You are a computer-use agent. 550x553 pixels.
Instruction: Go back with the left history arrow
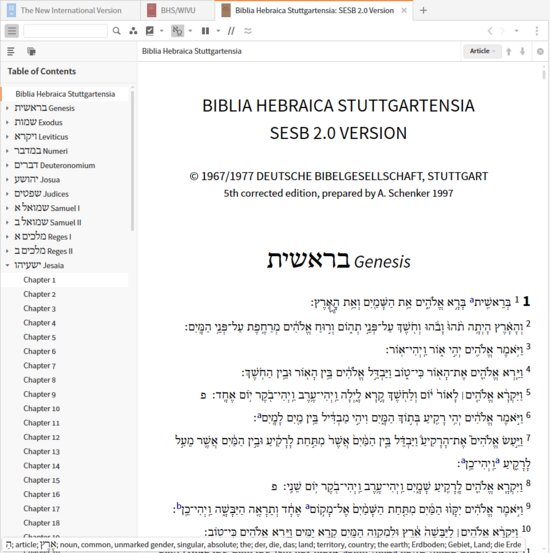[490, 31]
